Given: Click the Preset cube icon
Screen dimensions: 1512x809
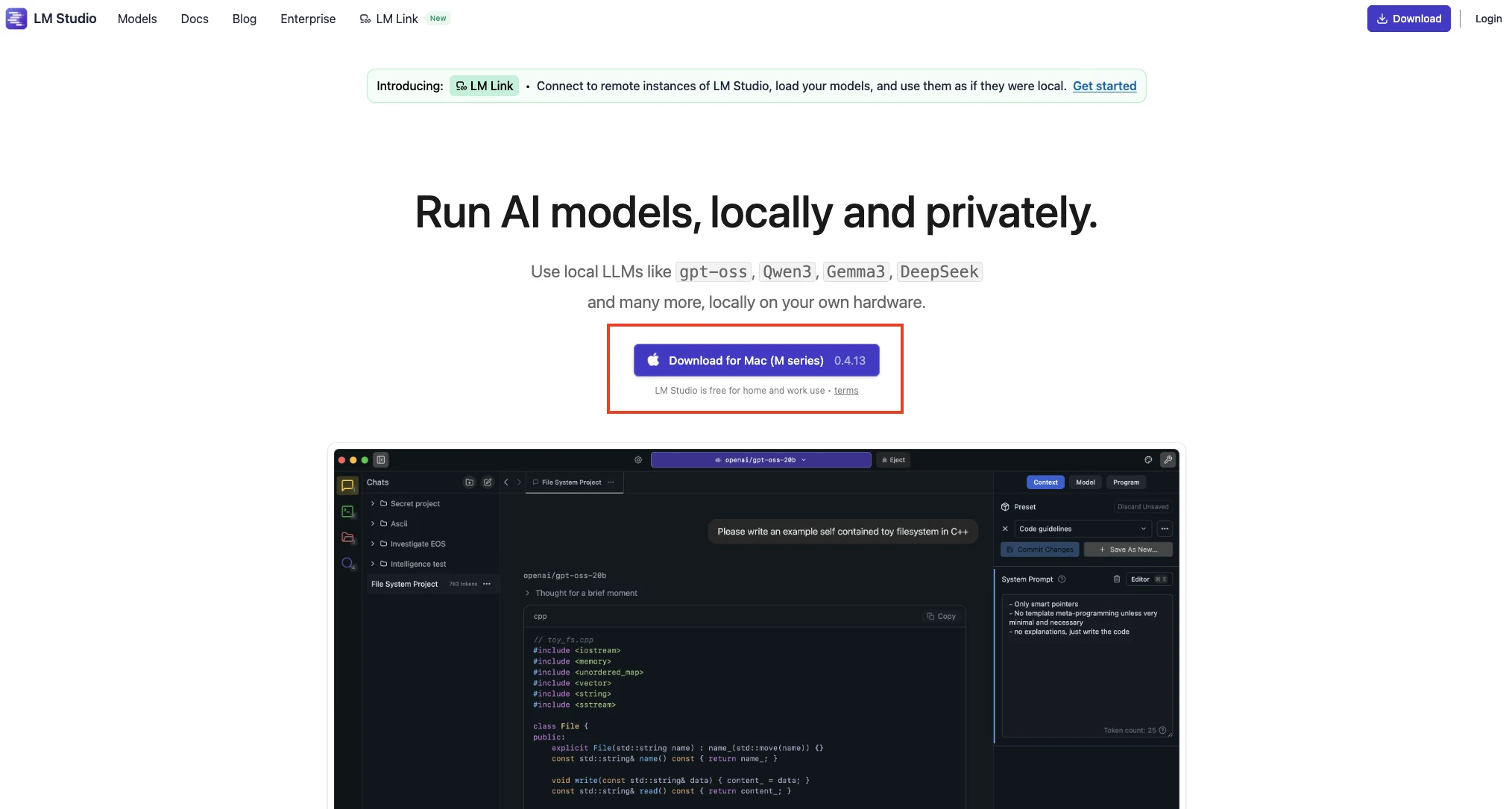Looking at the screenshot, I should 1005,507.
